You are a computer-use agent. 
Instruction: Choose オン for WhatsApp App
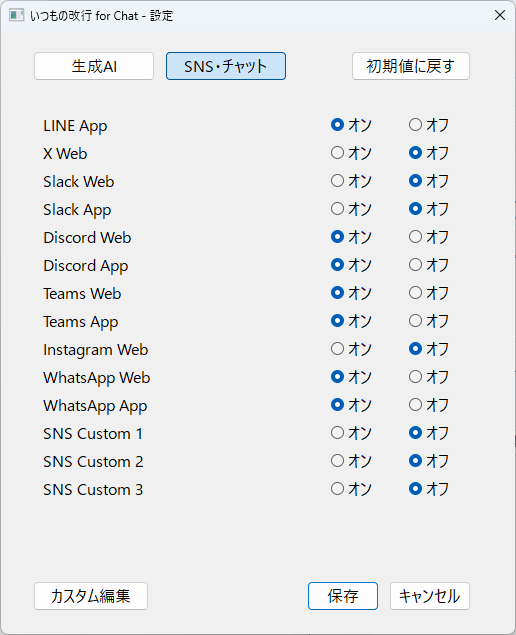click(351, 405)
